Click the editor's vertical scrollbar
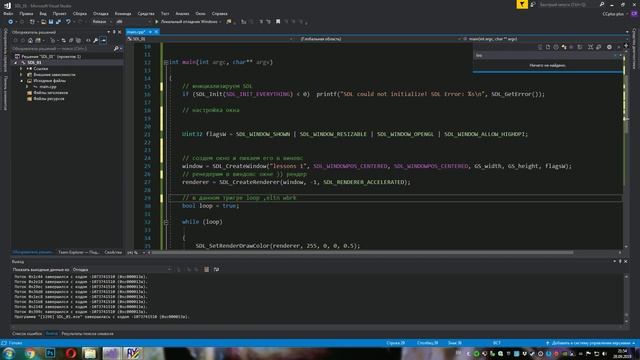Viewport: 640px width, 360px height. (626, 148)
